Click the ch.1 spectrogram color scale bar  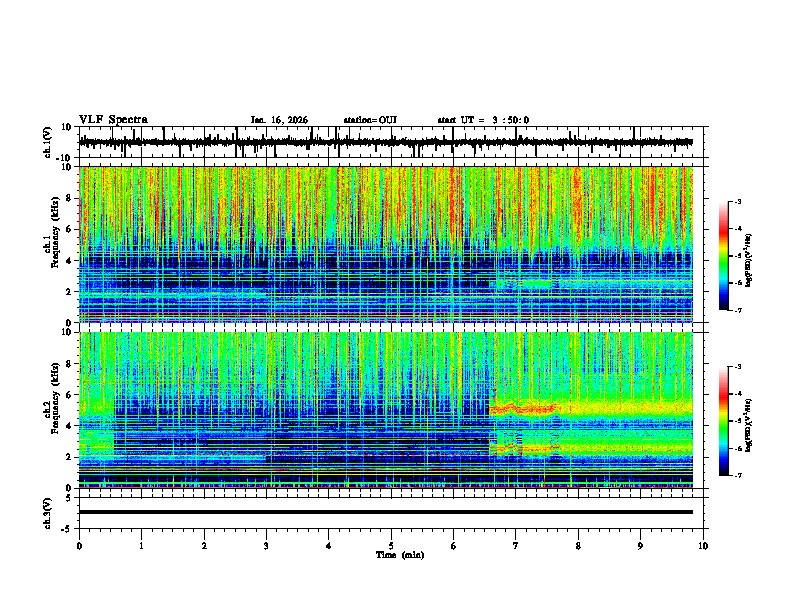coord(724,256)
